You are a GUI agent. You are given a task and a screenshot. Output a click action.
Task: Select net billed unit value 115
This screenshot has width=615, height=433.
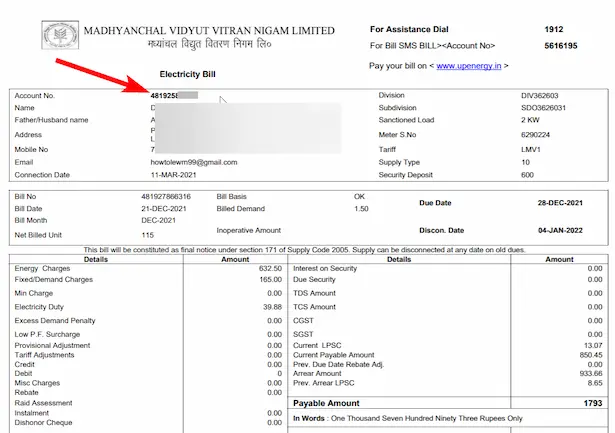147,235
